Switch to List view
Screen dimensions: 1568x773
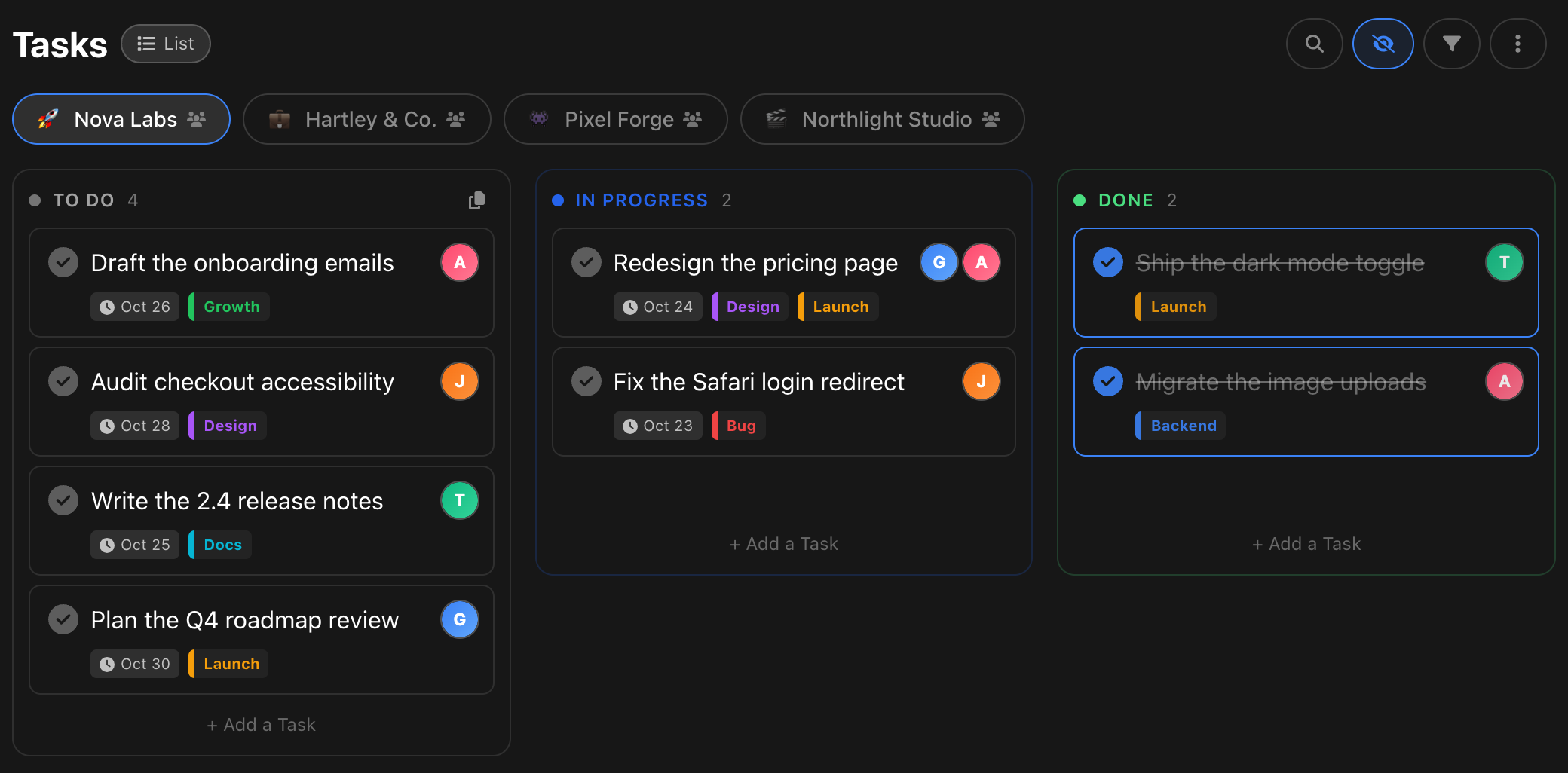point(166,44)
